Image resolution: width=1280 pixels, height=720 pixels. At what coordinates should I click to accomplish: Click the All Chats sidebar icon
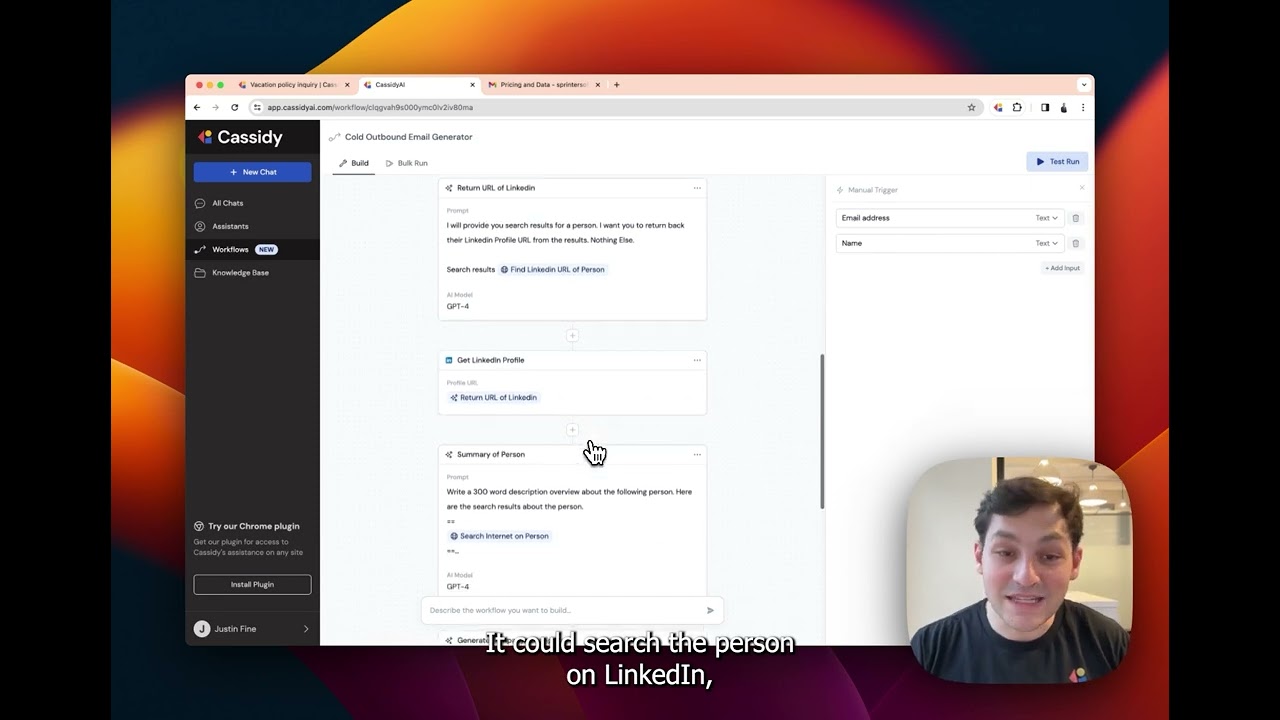pyautogui.click(x=201, y=203)
